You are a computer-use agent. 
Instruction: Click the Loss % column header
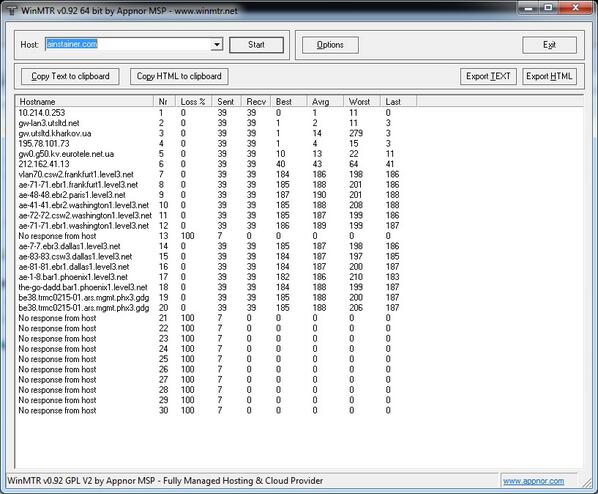point(193,101)
